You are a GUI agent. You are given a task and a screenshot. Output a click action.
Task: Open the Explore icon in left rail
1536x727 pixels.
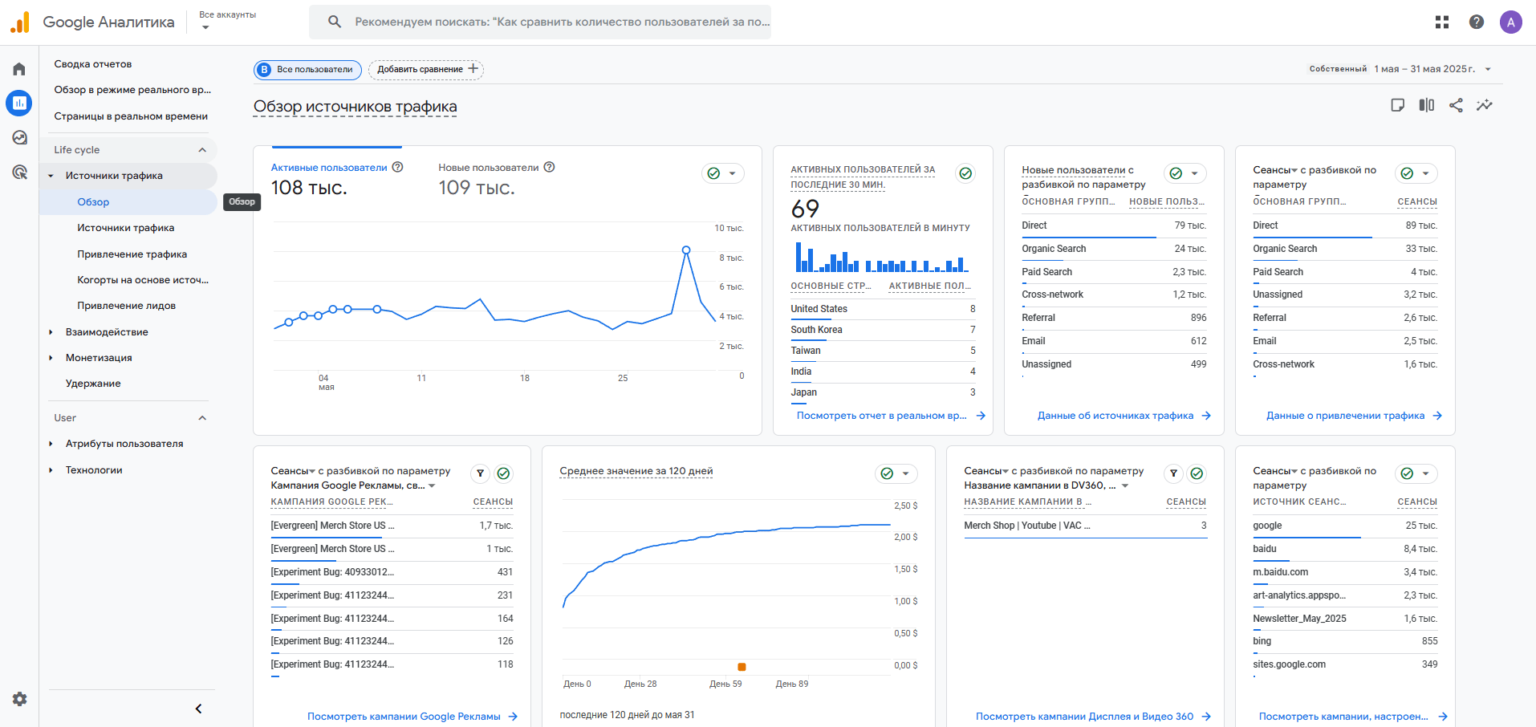pos(19,138)
